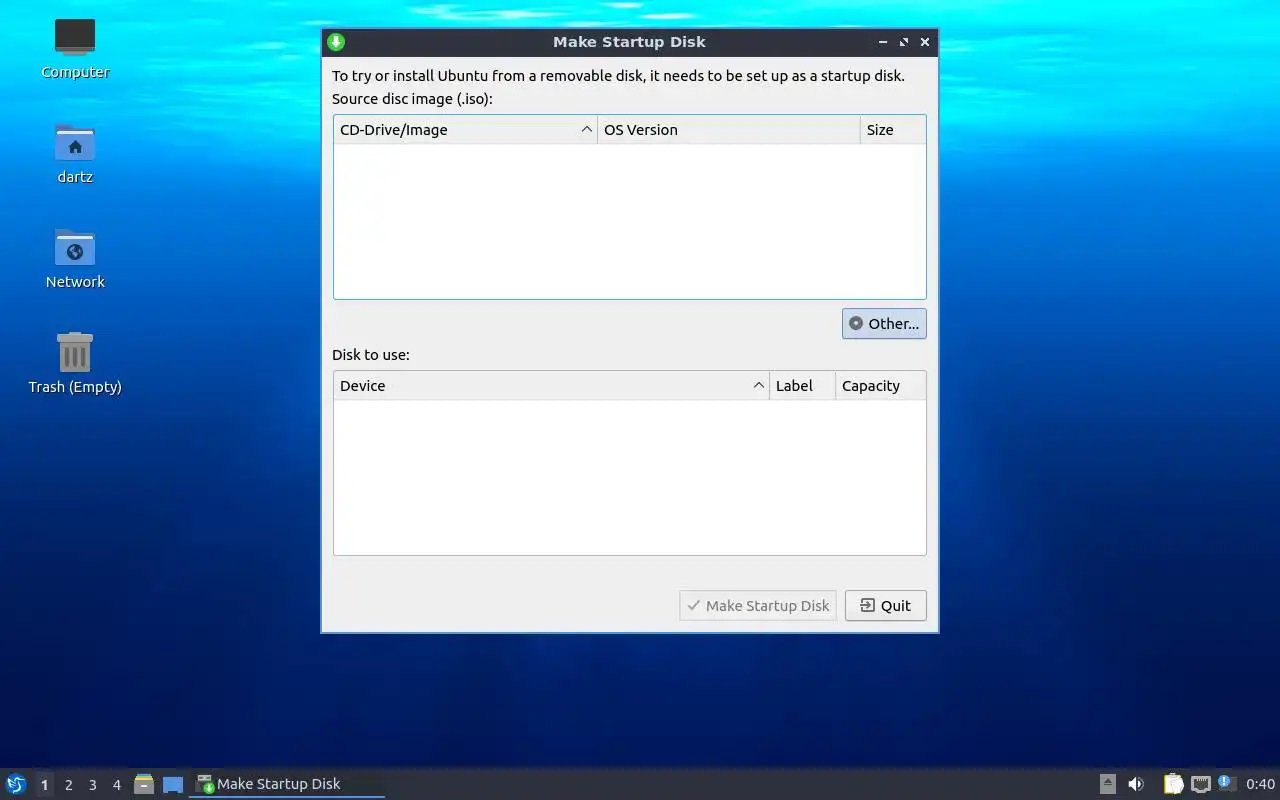Sort by OS Version column header
This screenshot has width=1280, height=800.
tap(729, 130)
